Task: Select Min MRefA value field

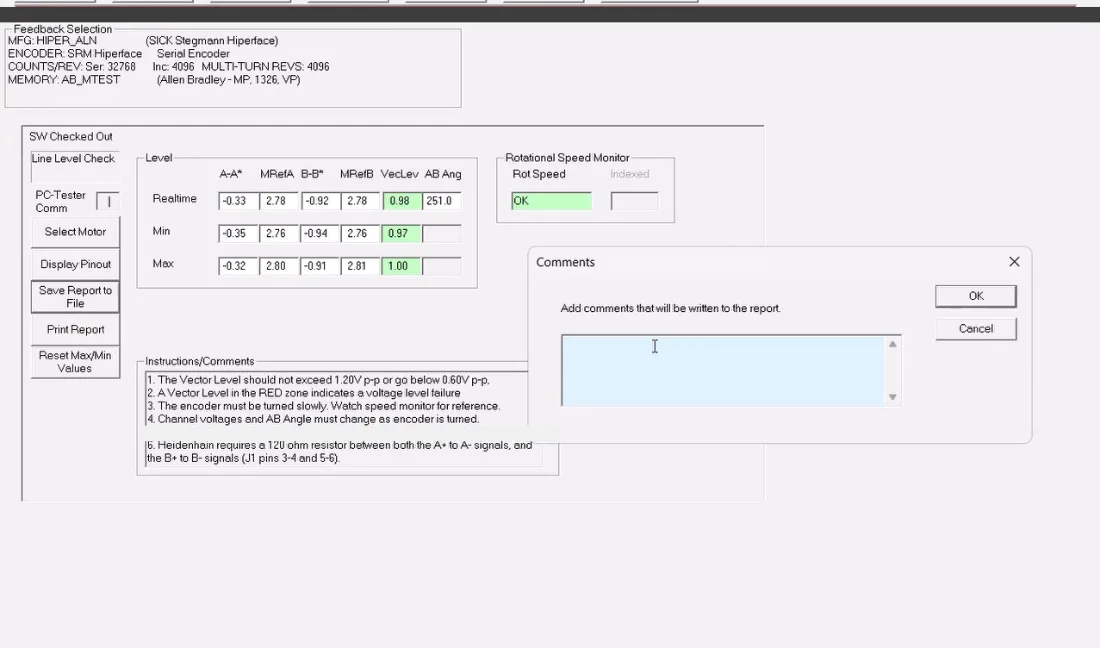Action: click(x=278, y=234)
